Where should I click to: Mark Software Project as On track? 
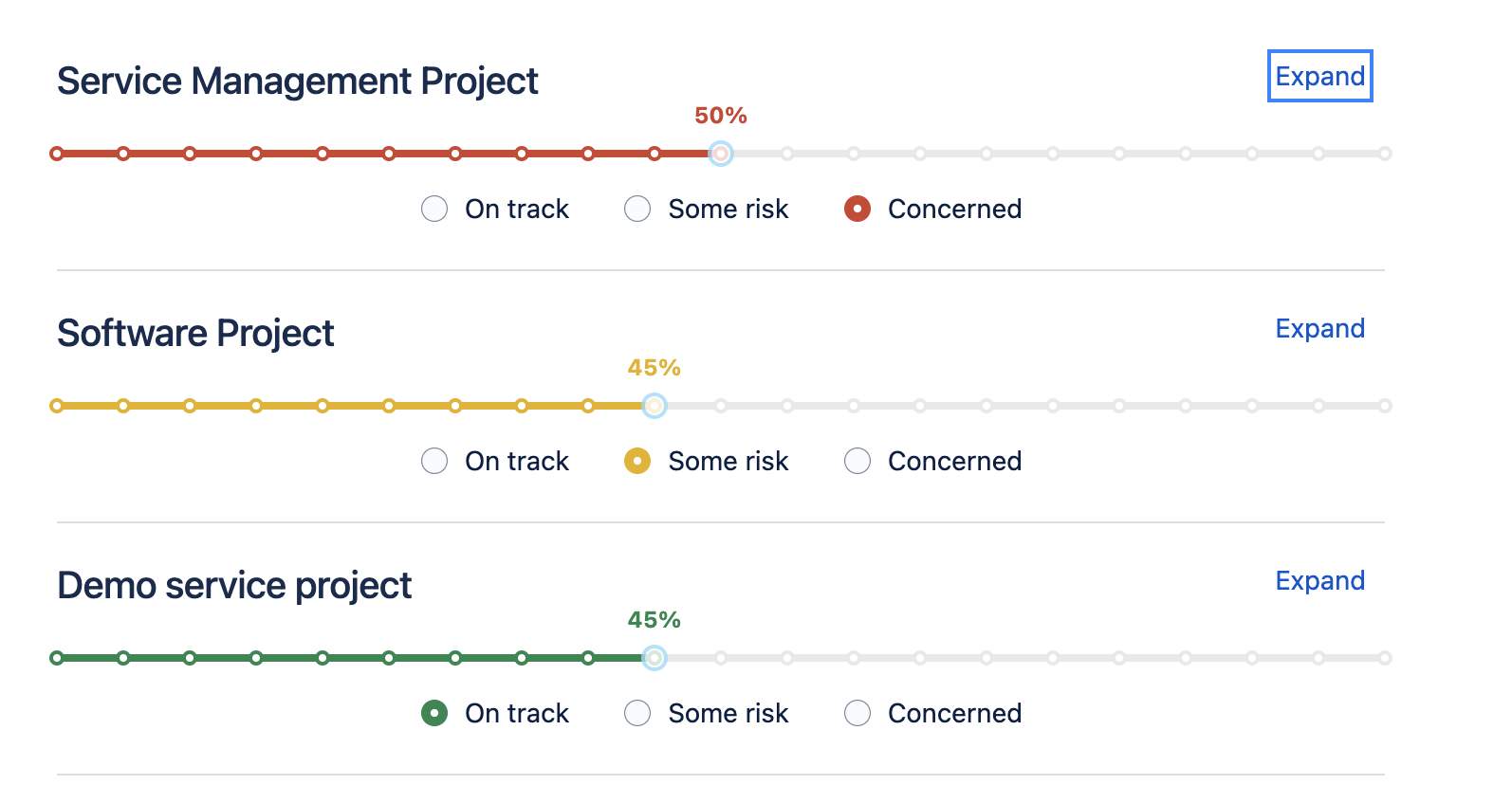434,461
